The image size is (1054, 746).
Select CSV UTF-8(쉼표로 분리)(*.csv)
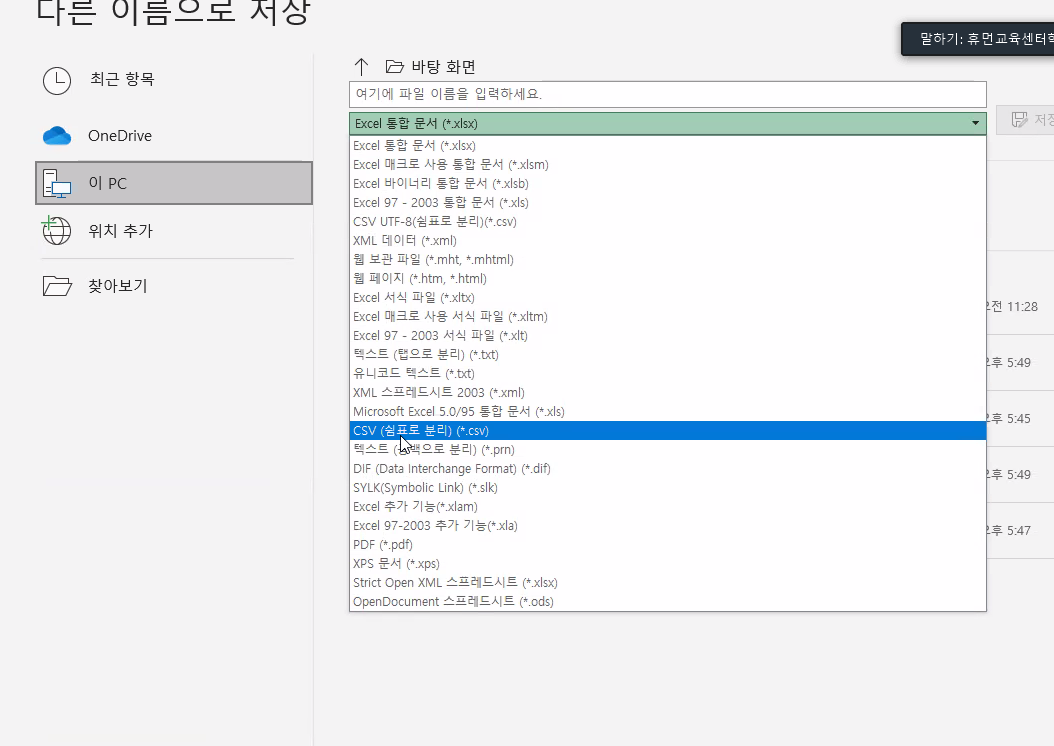pyautogui.click(x=667, y=221)
